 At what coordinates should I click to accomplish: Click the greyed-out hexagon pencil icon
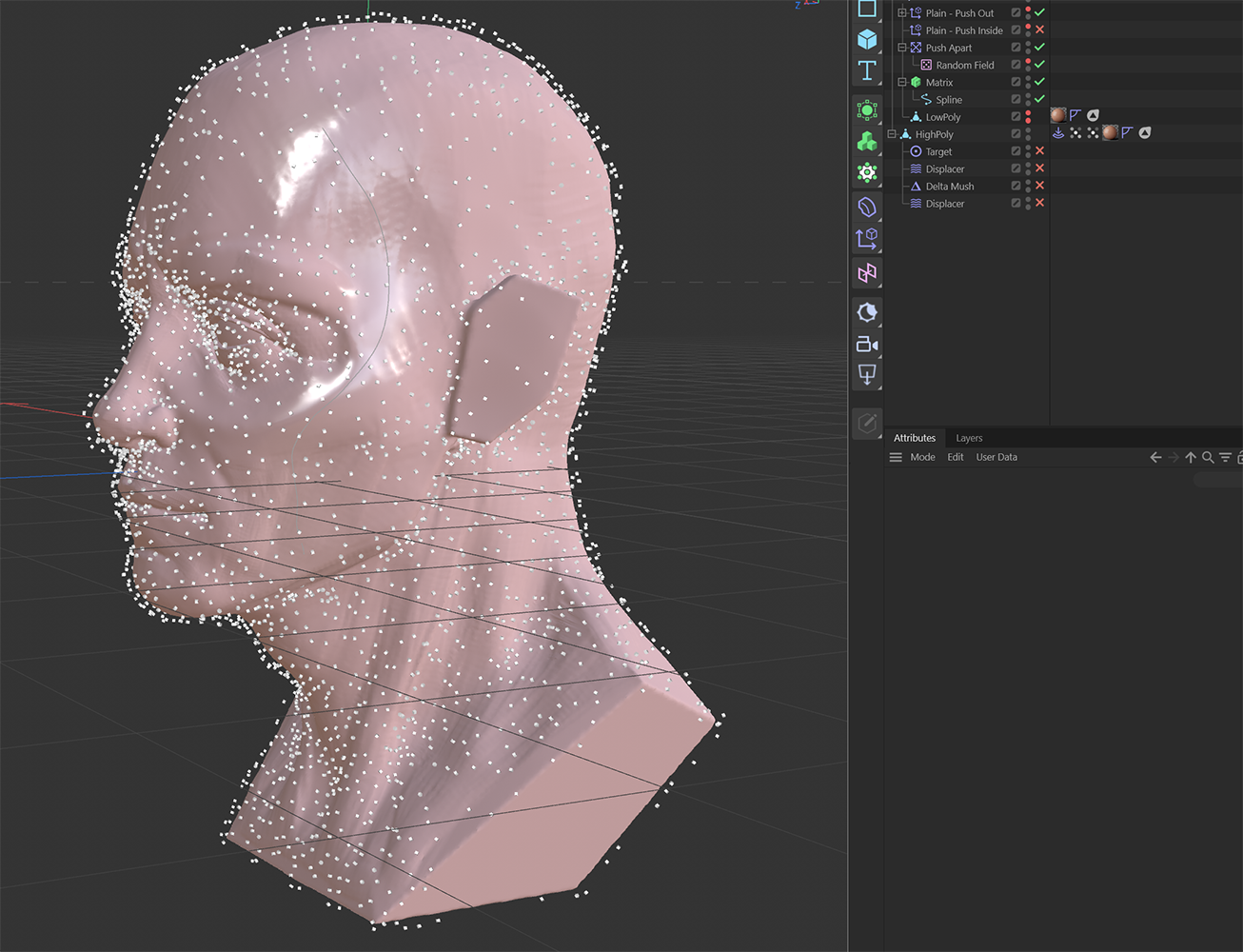coord(867,424)
